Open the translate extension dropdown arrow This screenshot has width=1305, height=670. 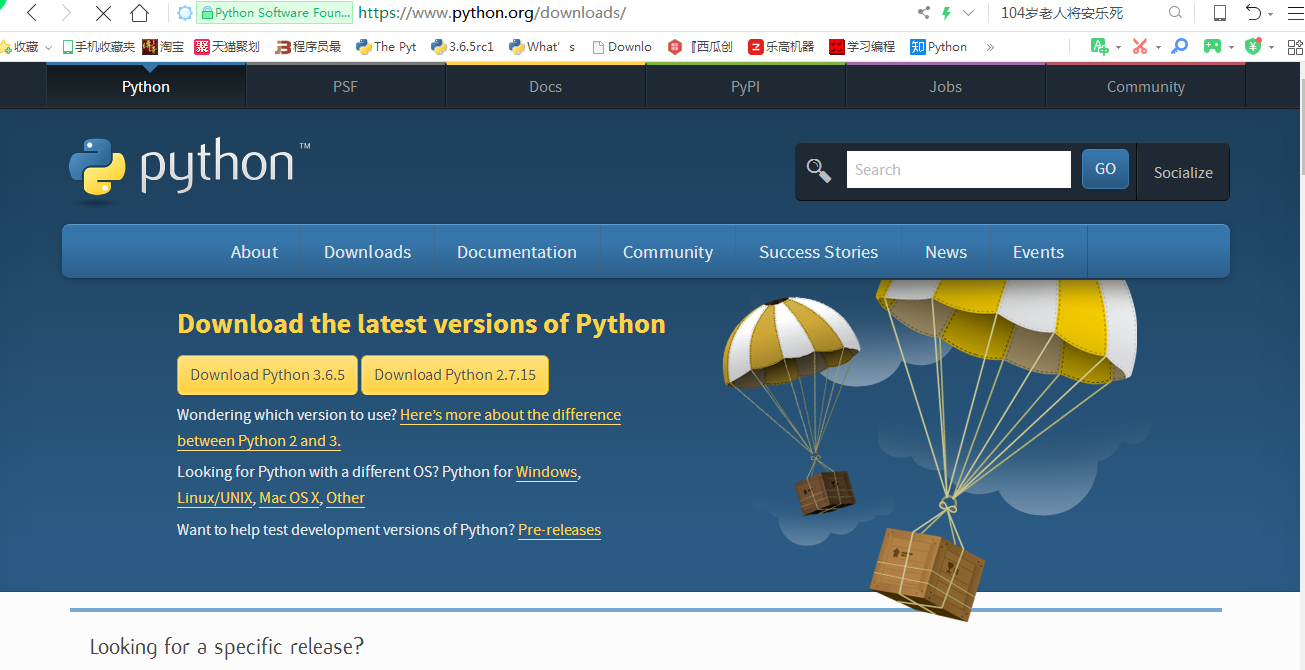[1118, 47]
